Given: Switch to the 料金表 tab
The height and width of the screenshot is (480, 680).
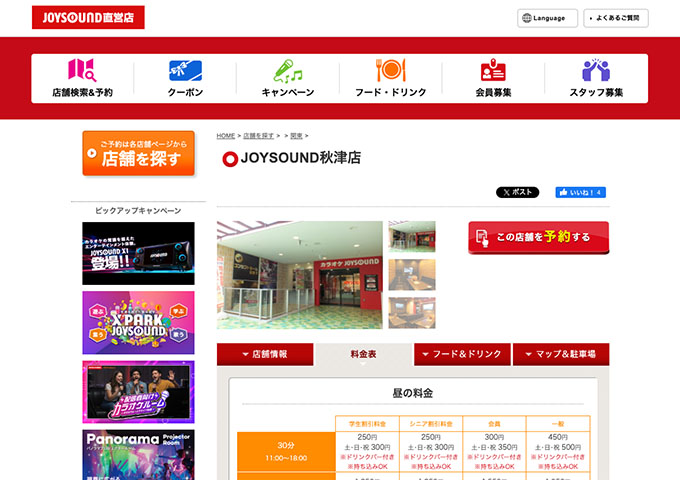Looking at the screenshot, I should (x=363, y=354).
